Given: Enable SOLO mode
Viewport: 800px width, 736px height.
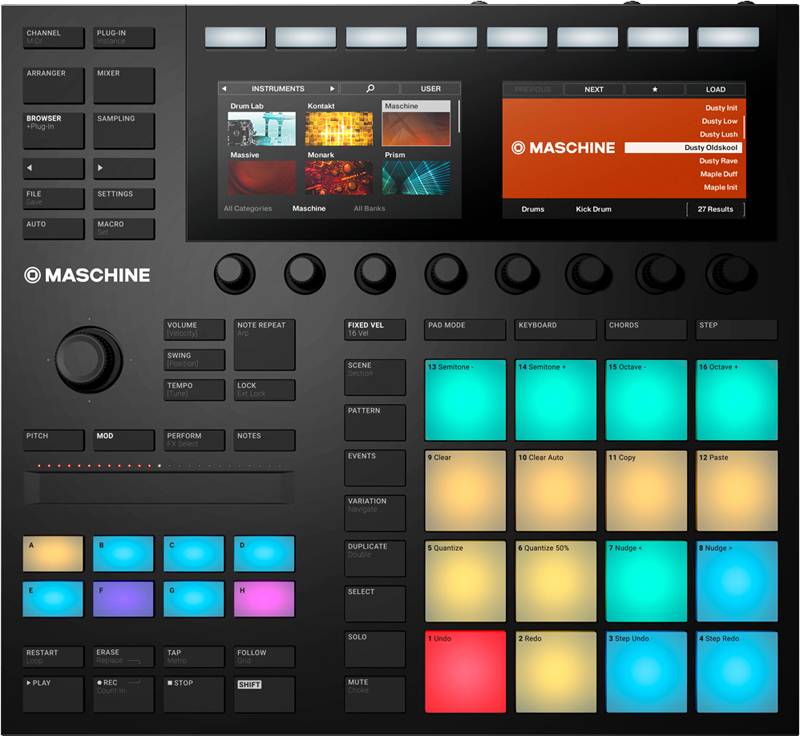Looking at the screenshot, I should point(375,649).
